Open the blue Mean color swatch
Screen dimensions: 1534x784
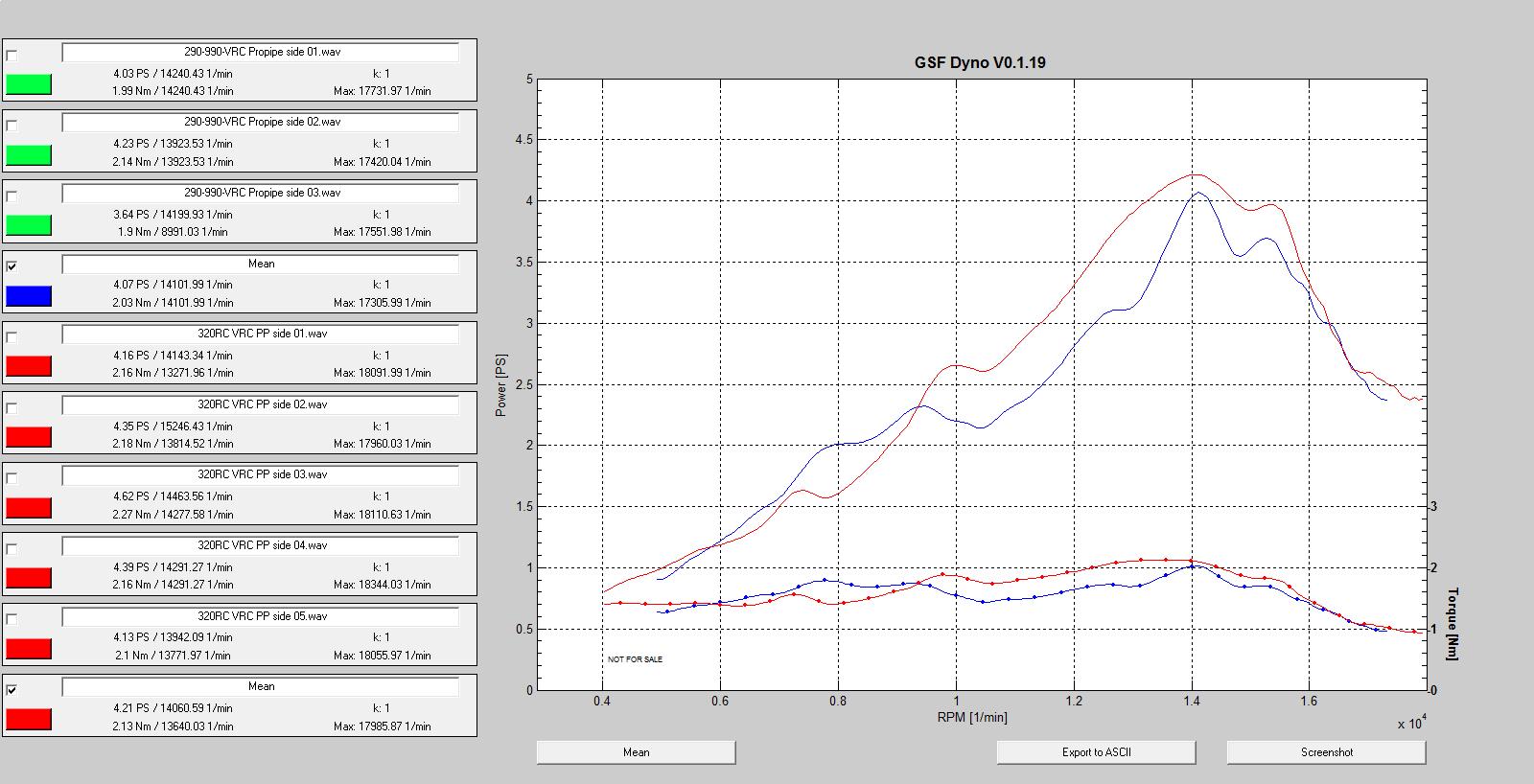pyautogui.click(x=29, y=296)
